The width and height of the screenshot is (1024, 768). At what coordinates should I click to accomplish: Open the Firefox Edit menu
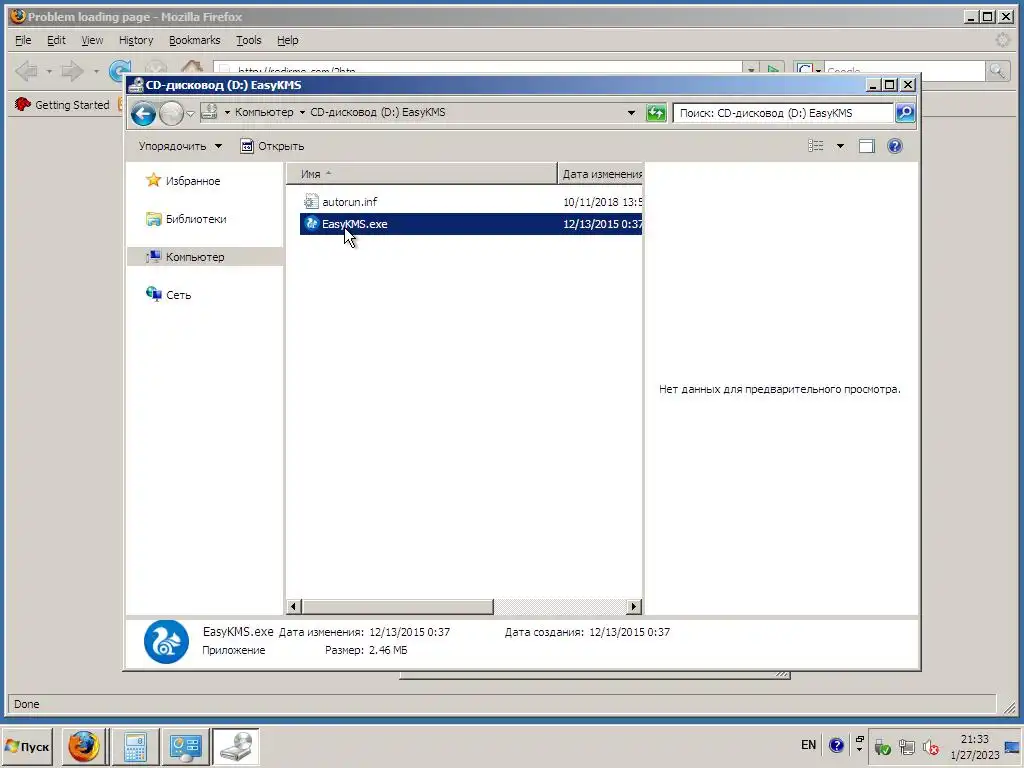click(56, 40)
